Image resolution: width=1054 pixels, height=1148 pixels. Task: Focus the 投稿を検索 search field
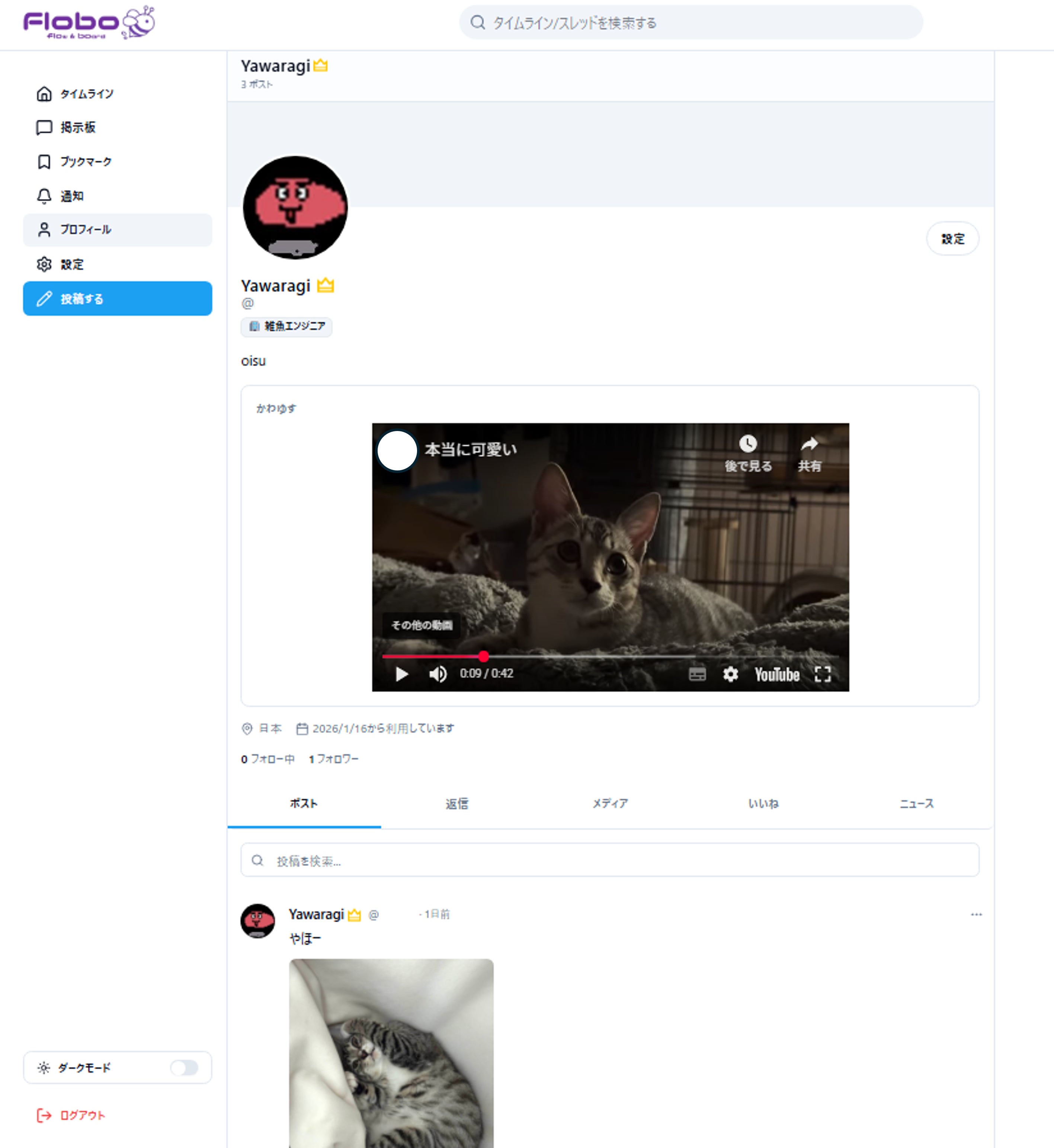tap(610, 860)
